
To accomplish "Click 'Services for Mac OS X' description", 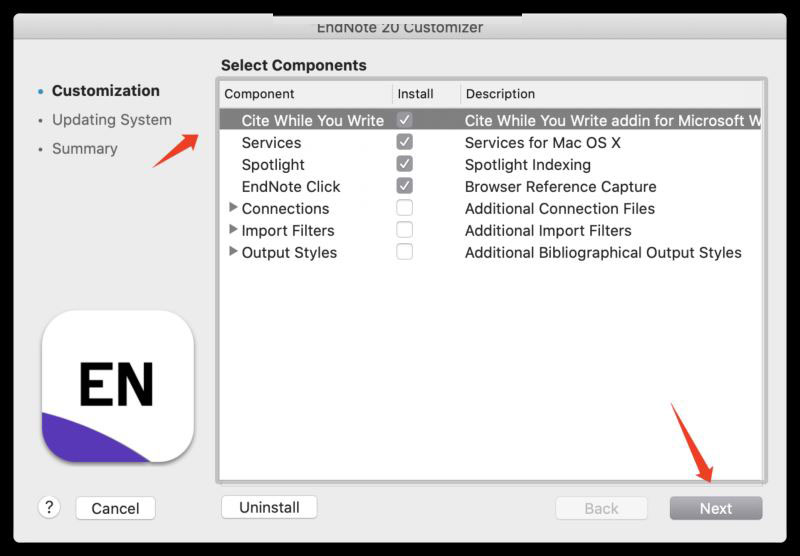I will [543, 143].
